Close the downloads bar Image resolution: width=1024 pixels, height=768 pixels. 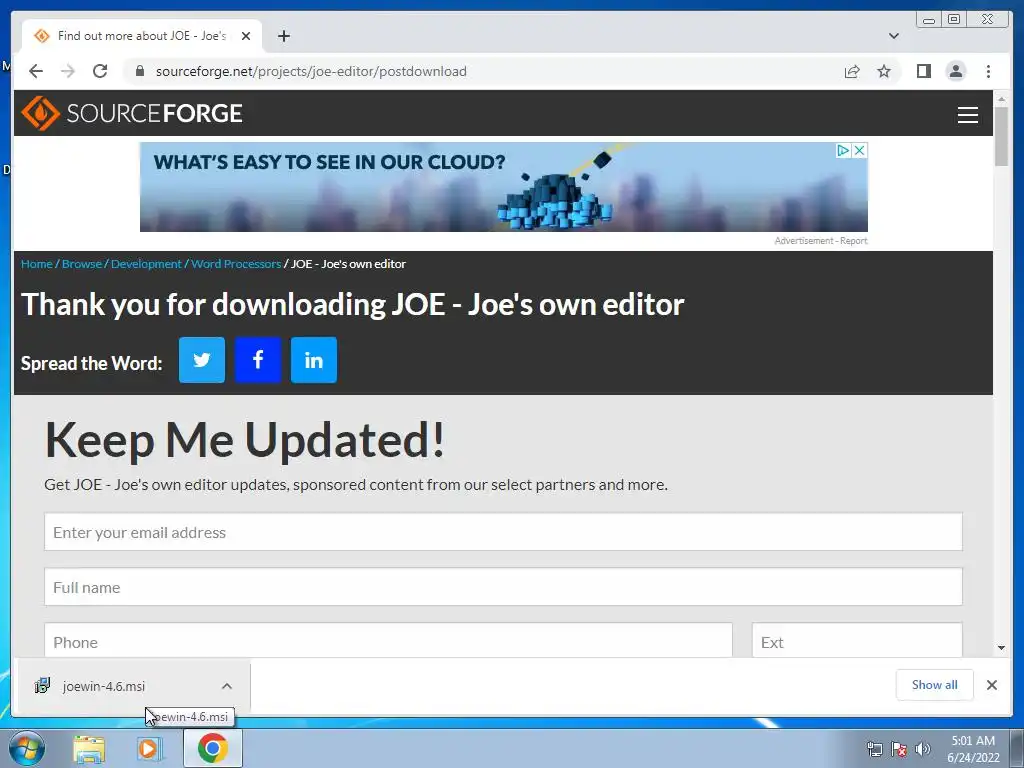click(991, 685)
